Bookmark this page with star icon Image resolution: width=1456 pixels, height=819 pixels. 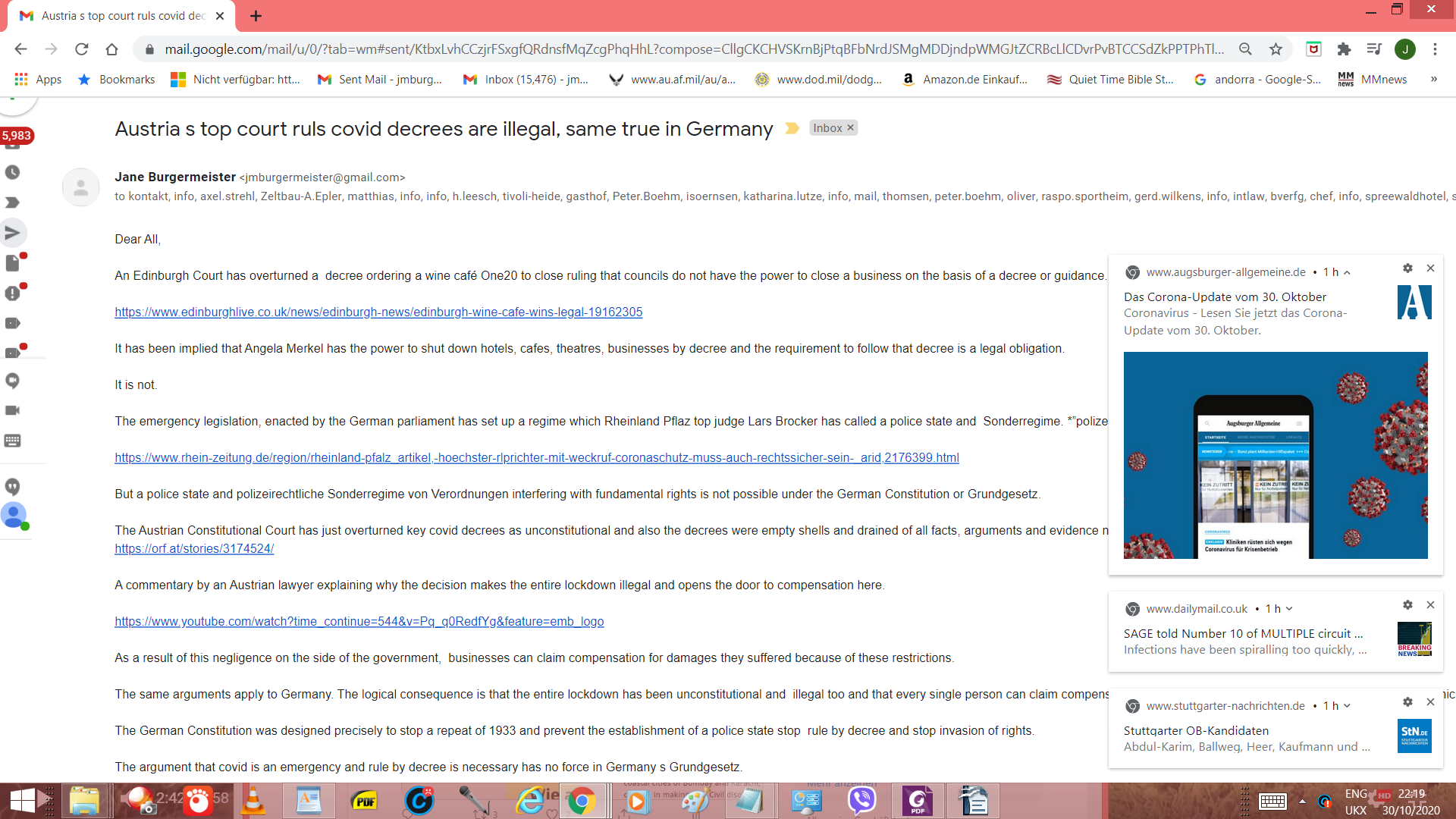[1276, 49]
